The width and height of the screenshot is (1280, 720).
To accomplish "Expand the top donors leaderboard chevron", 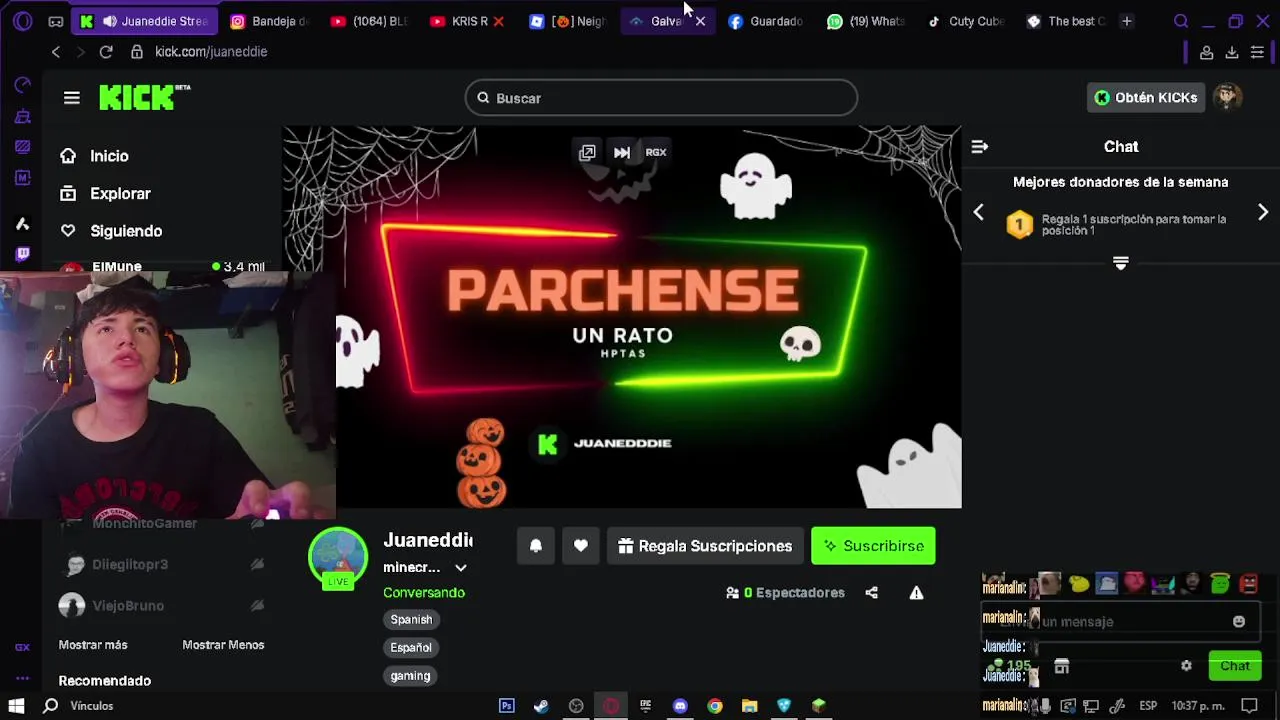I will 1121,263.
